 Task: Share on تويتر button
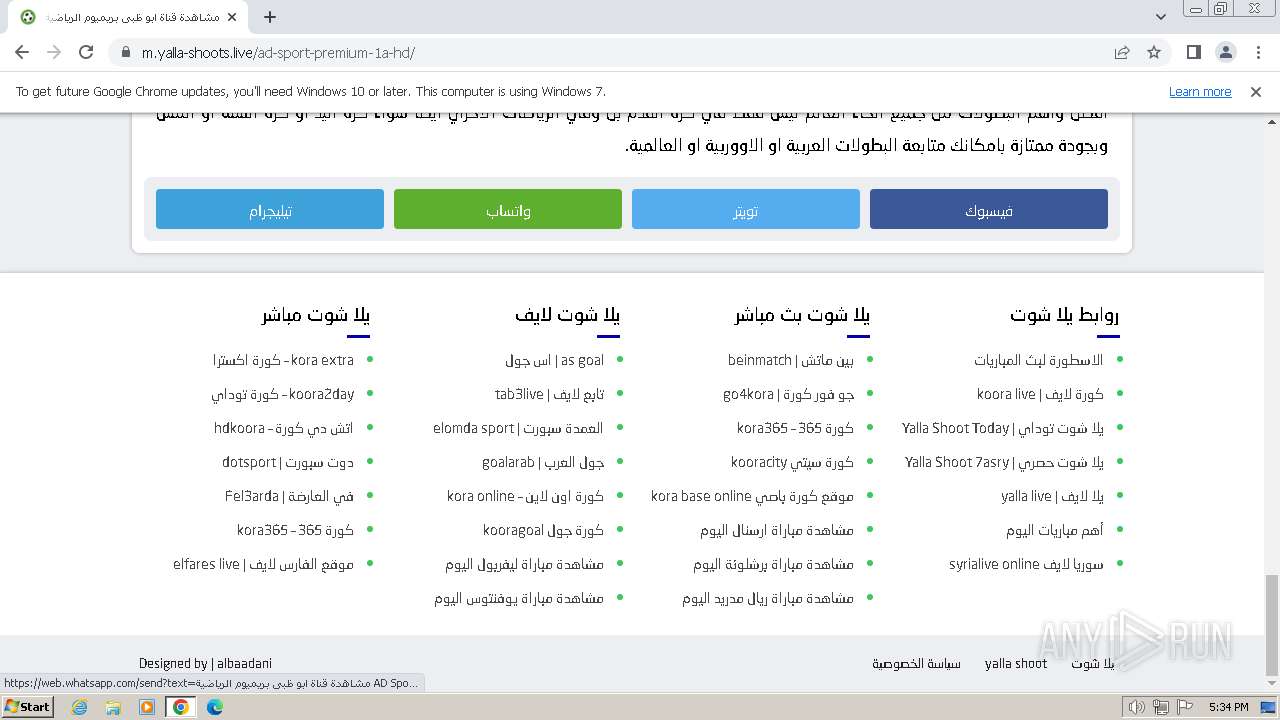(746, 209)
